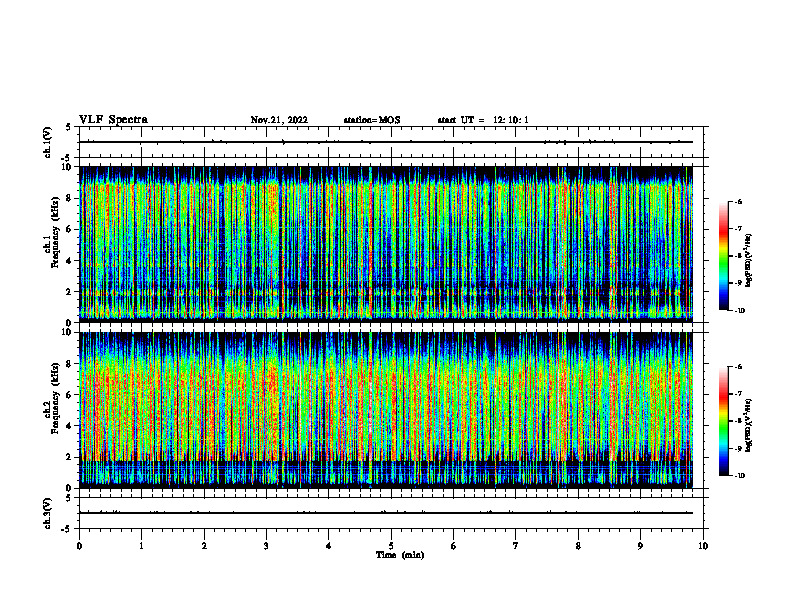Click the "-10" value on the ch.2 color bar
Screen dimensions: 792x612
coord(739,476)
